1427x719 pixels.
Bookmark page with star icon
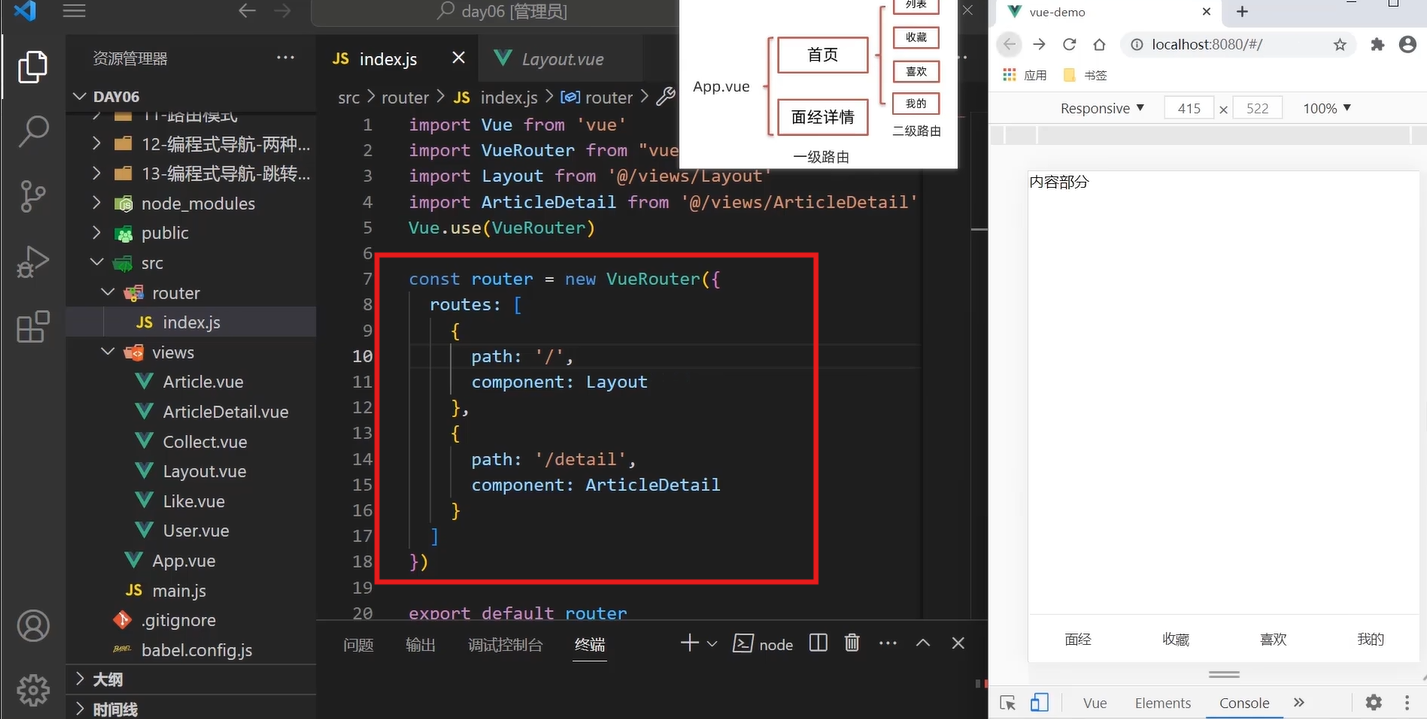tap(1340, 44)
